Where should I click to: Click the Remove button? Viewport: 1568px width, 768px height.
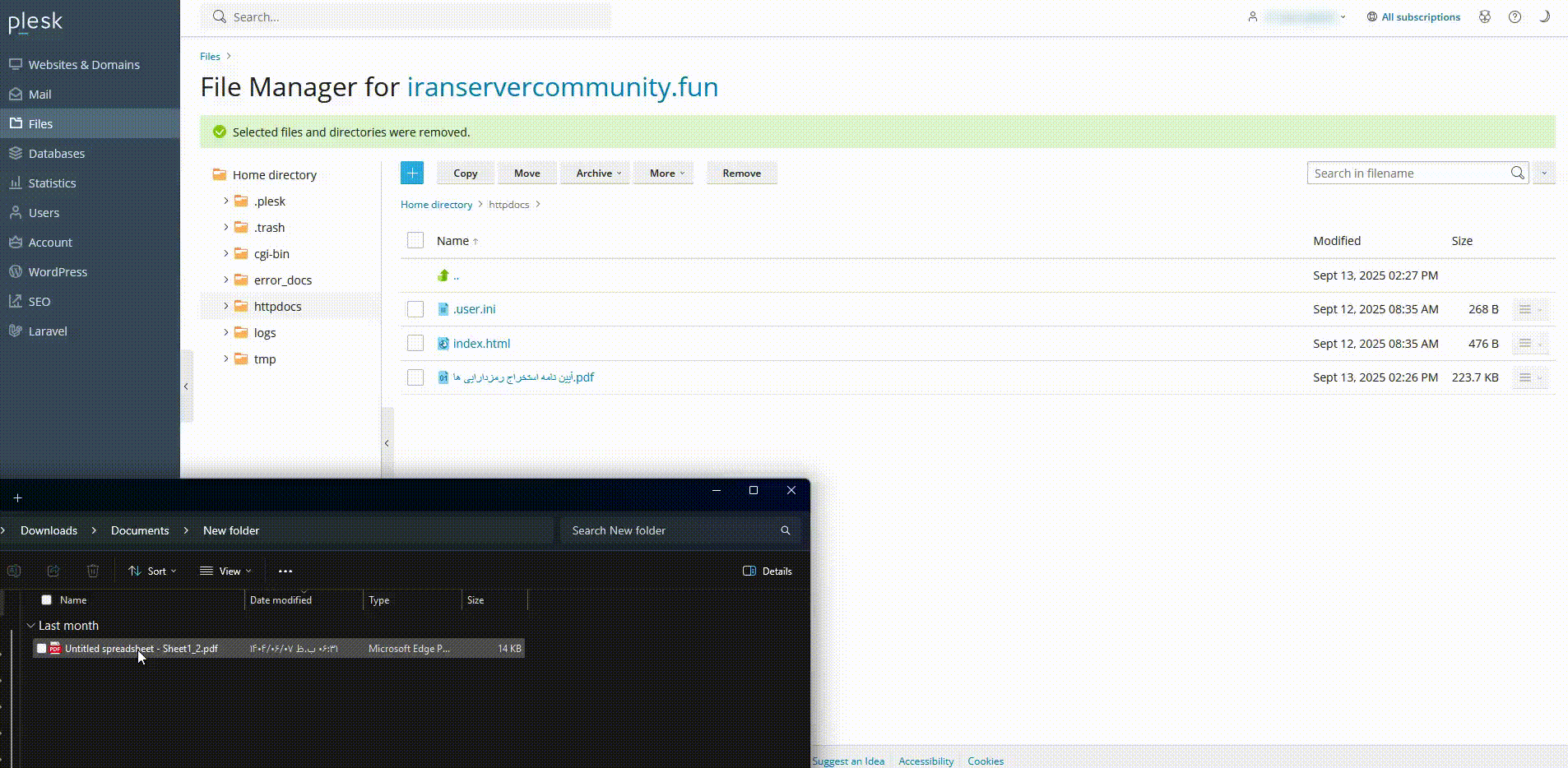741,173
